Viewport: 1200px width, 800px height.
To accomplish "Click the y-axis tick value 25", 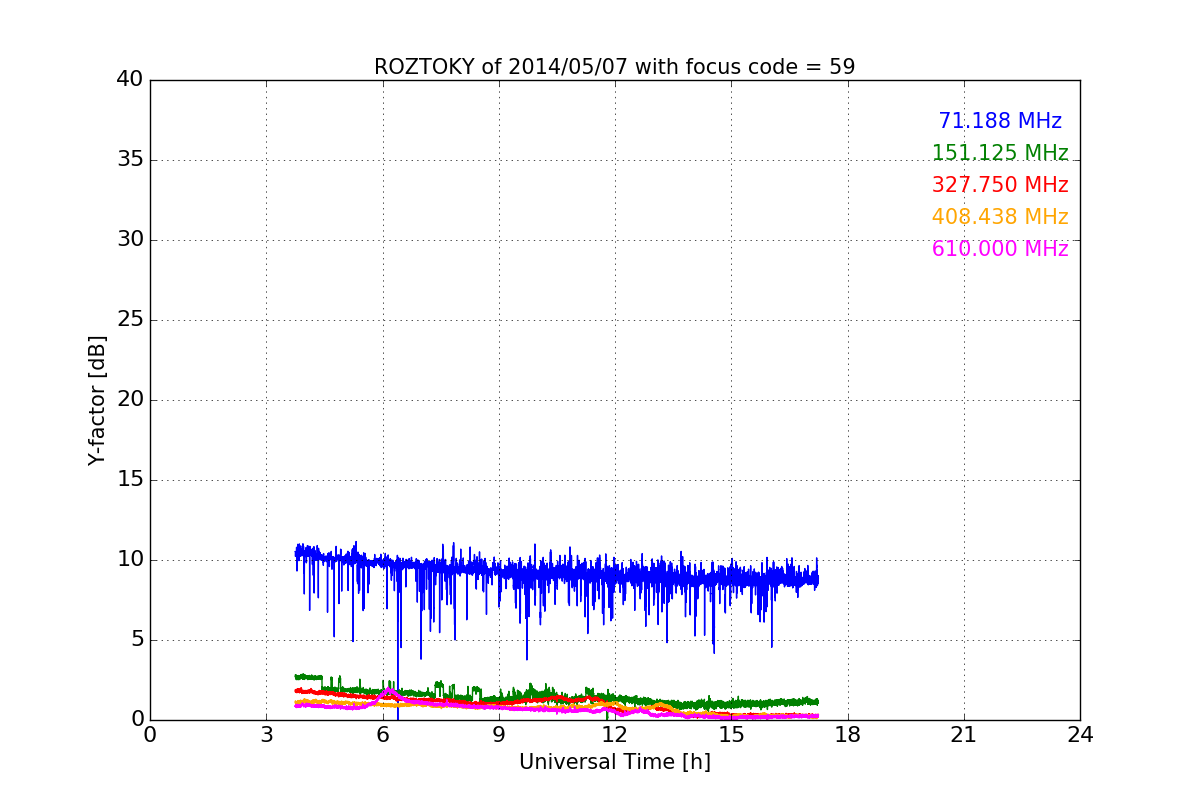I will tap(129, 320).
